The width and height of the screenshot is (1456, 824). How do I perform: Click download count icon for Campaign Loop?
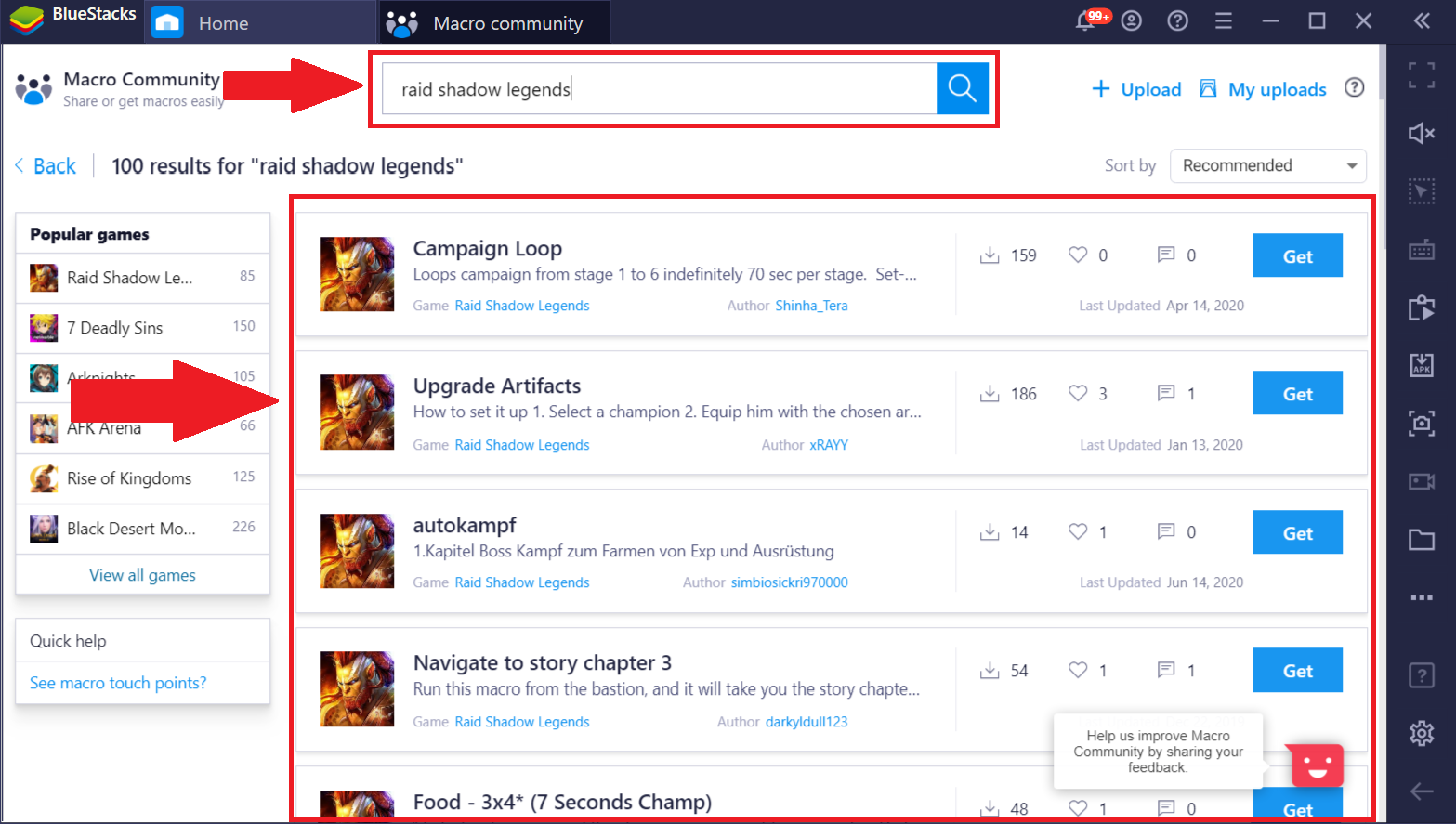coord(990,255)
